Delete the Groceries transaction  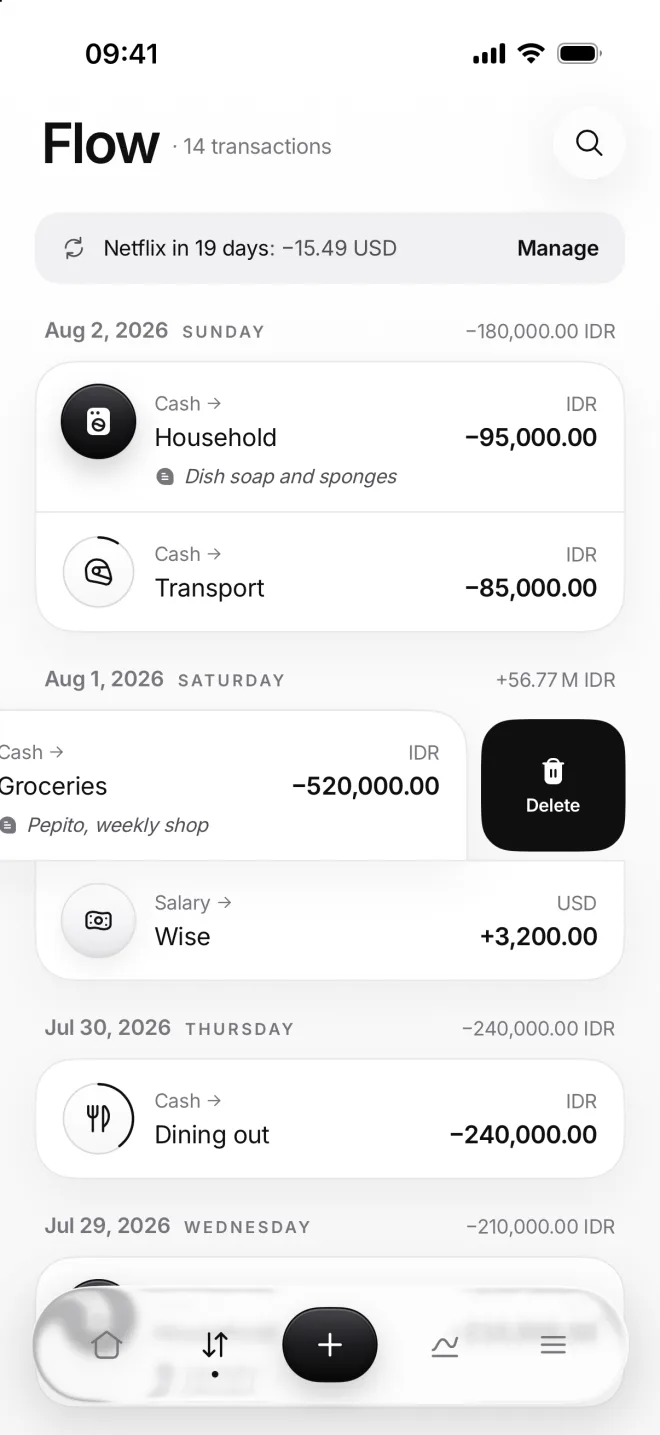tap(553, 785)
